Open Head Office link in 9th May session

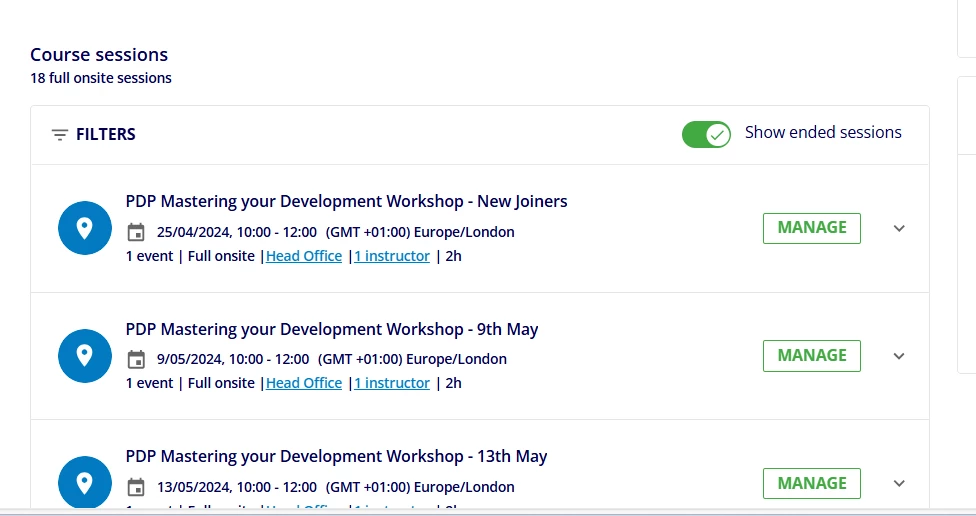(x=304, y=383)
